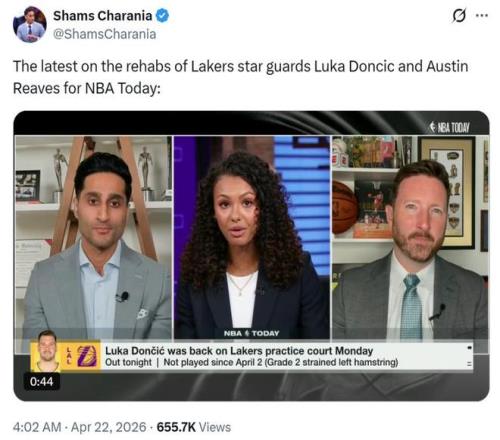Open the 4:02 AM timestamp link
This screenshot has width=500, height=440.
(37, 427)
